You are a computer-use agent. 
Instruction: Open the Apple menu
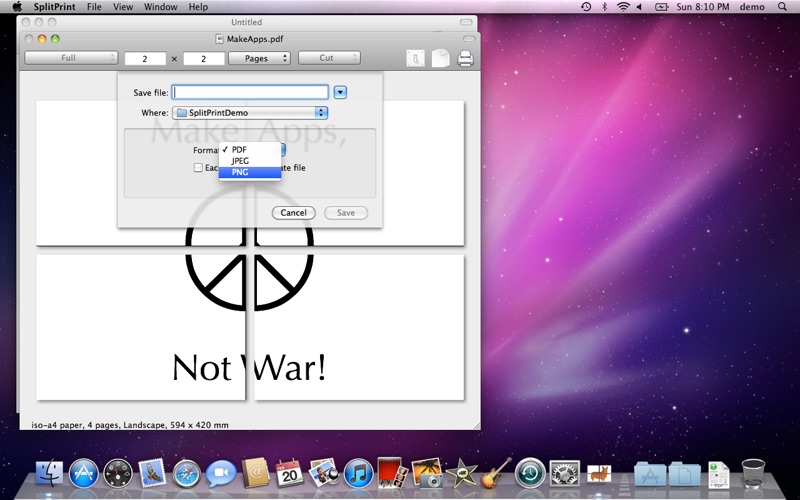tap(17, 7)
